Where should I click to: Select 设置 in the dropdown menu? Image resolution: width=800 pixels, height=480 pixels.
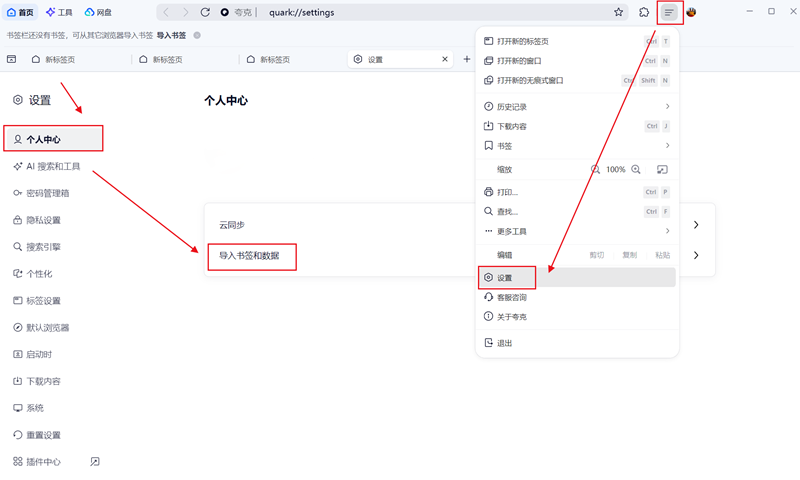point(577,277)
